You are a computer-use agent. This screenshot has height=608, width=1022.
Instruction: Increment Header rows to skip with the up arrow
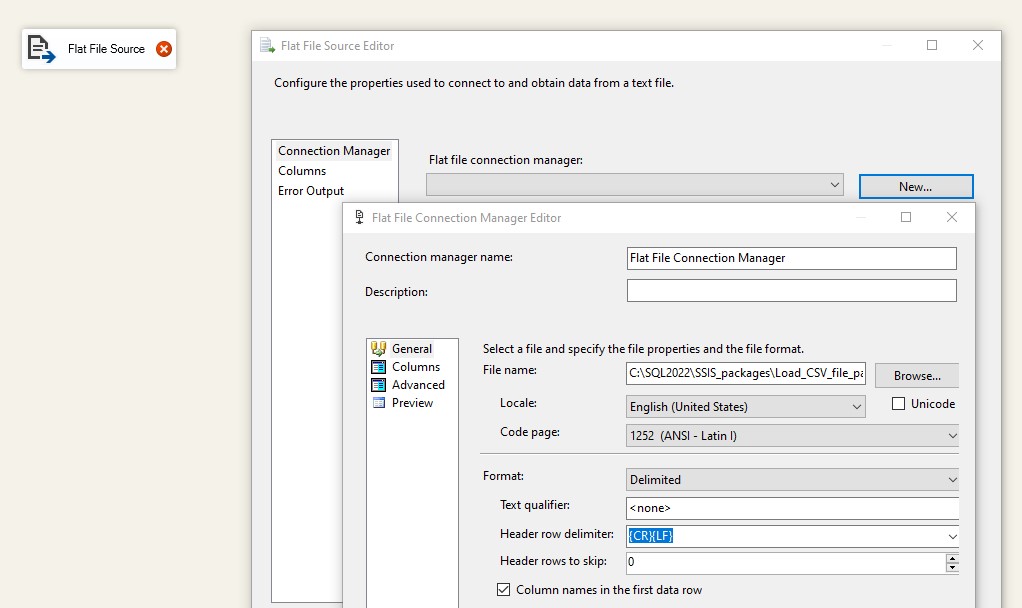point(951,558)
